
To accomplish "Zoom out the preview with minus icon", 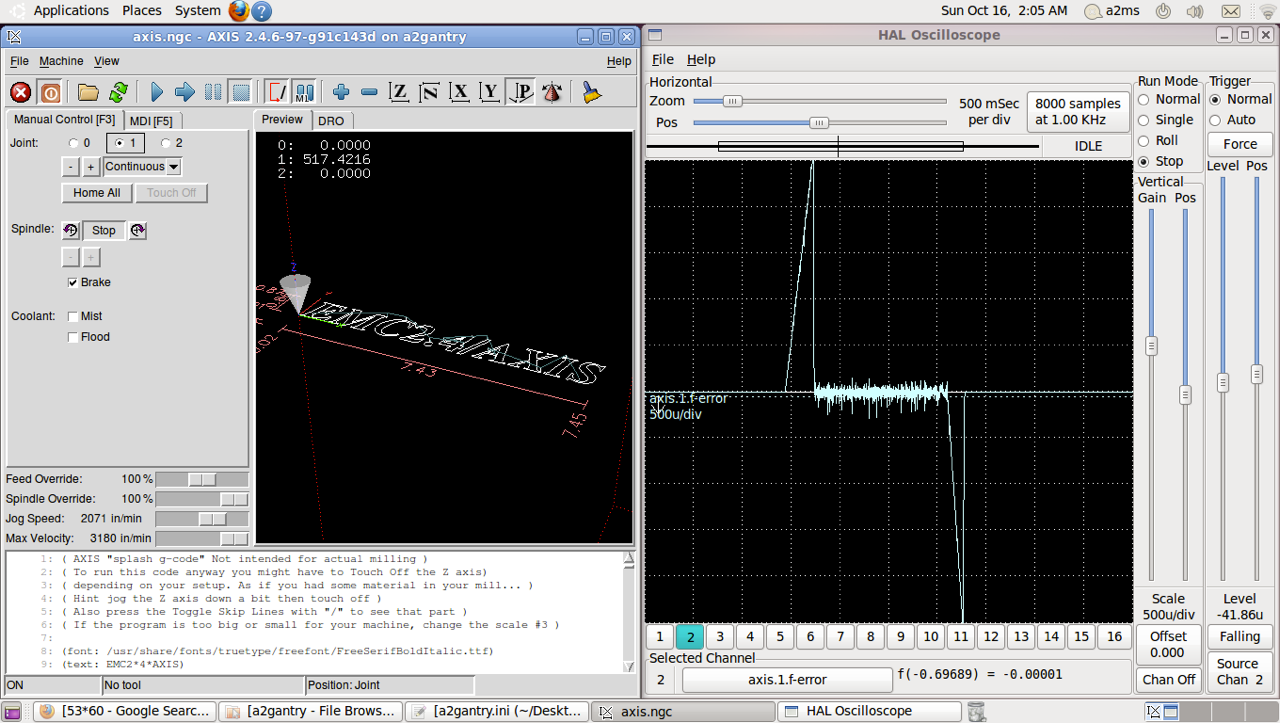I will tap(369, 92).
